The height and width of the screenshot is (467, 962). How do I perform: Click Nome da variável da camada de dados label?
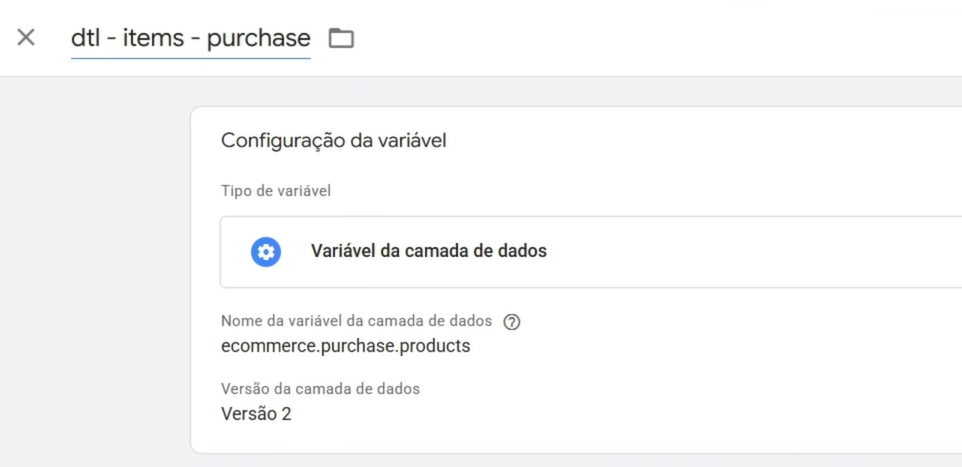point(356,321)
